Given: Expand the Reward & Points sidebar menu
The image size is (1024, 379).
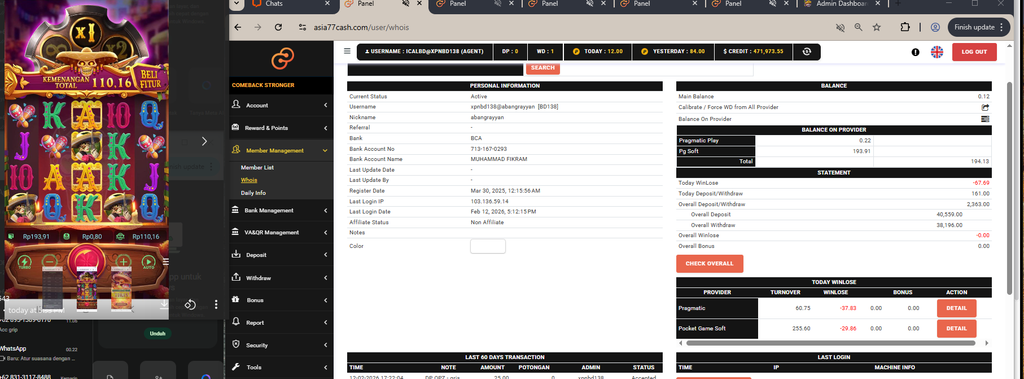Looking at the screenshot, I should [281, 128].
